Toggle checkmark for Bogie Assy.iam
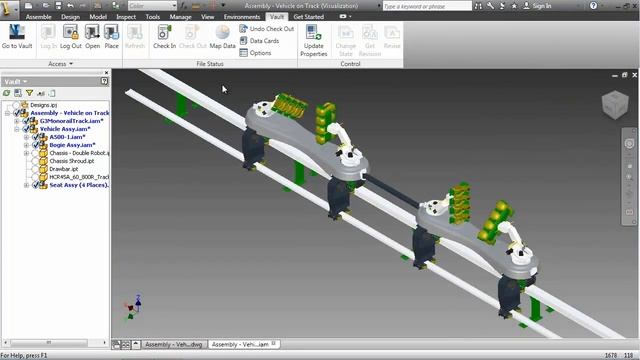This screenshot has width=640, height=360. pyautogui.click(x=35, y=145)
